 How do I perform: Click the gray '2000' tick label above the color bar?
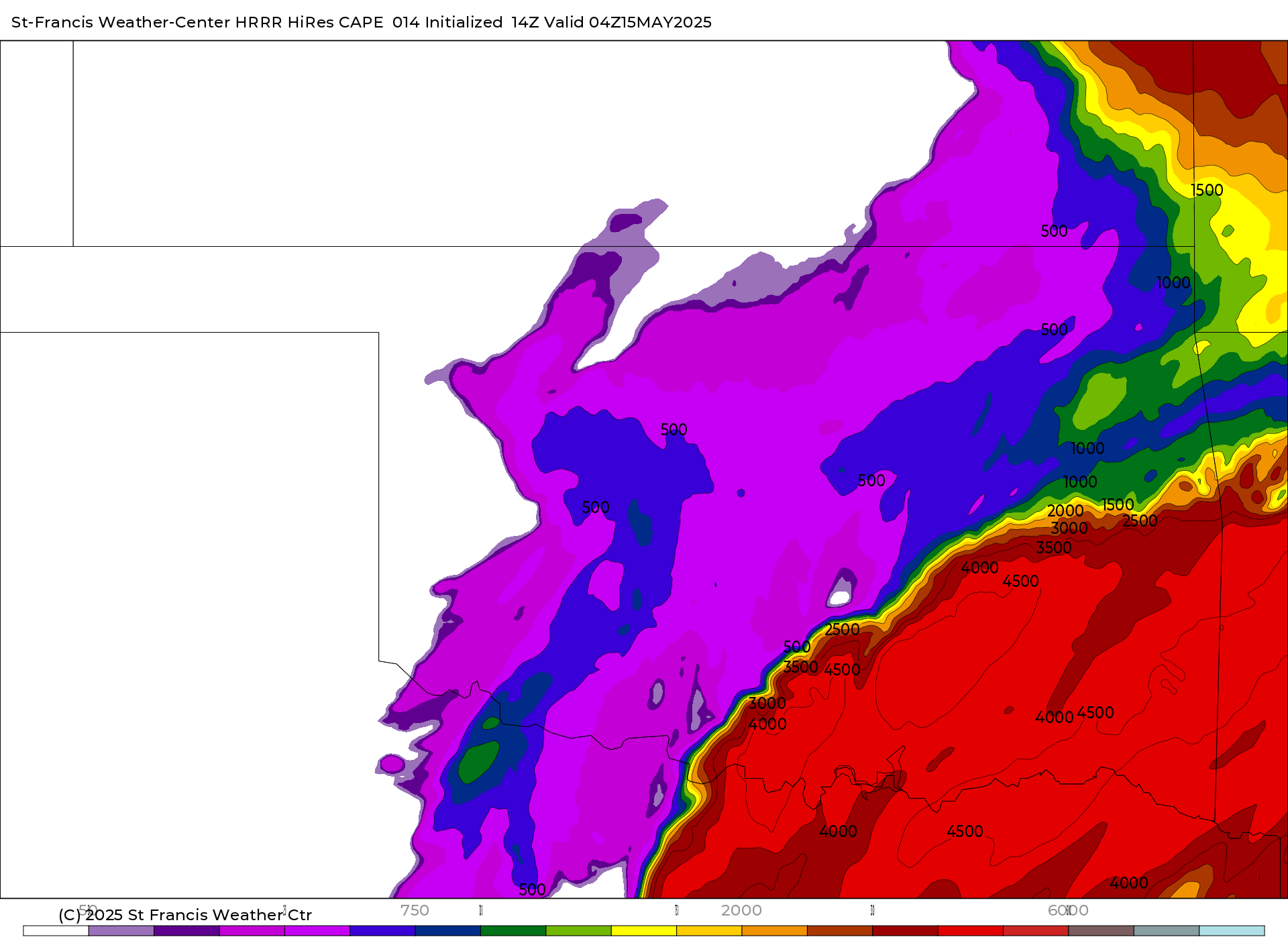click(x=741, y=910)
